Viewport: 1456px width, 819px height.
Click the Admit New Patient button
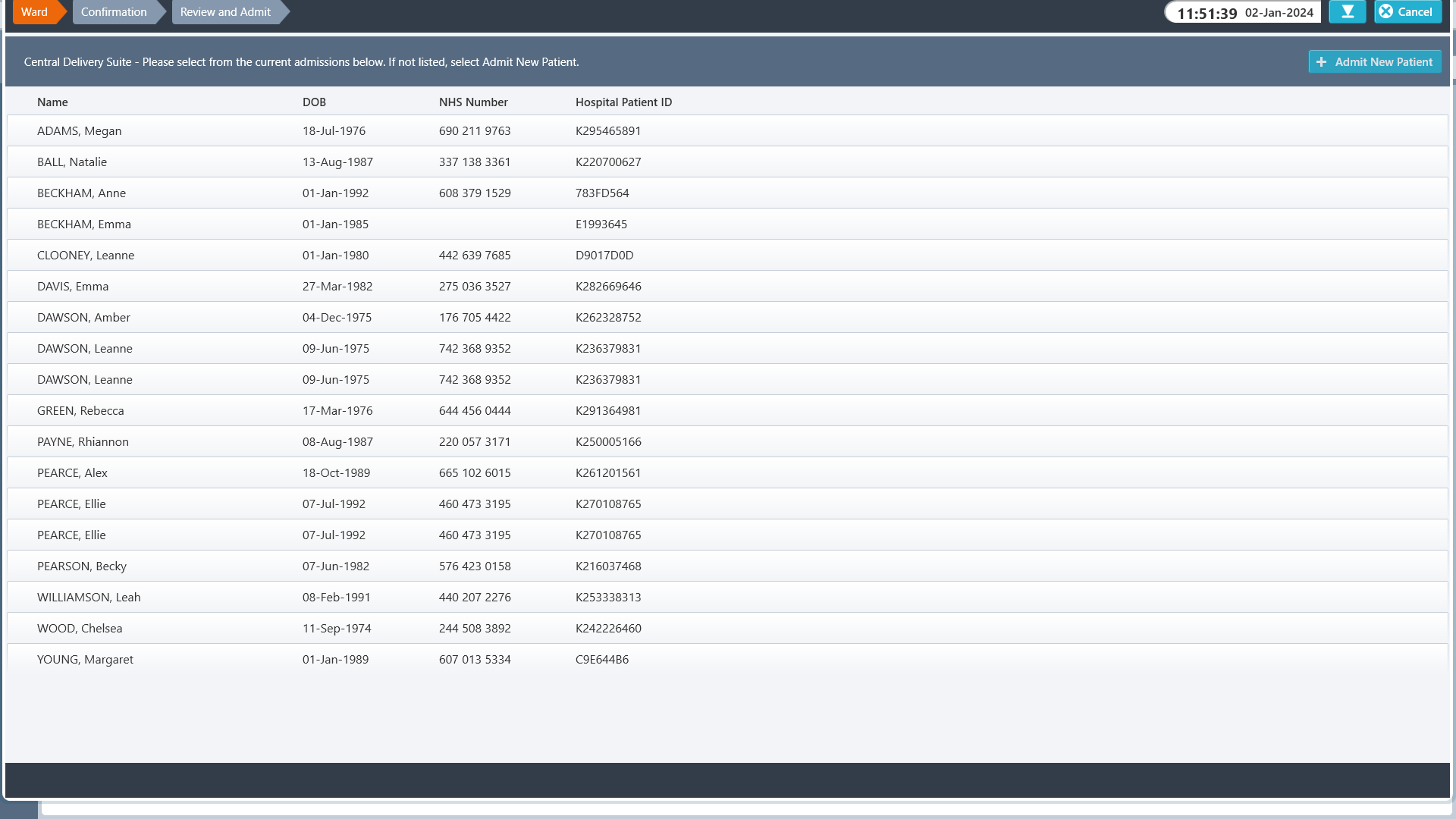[1375, 62]
